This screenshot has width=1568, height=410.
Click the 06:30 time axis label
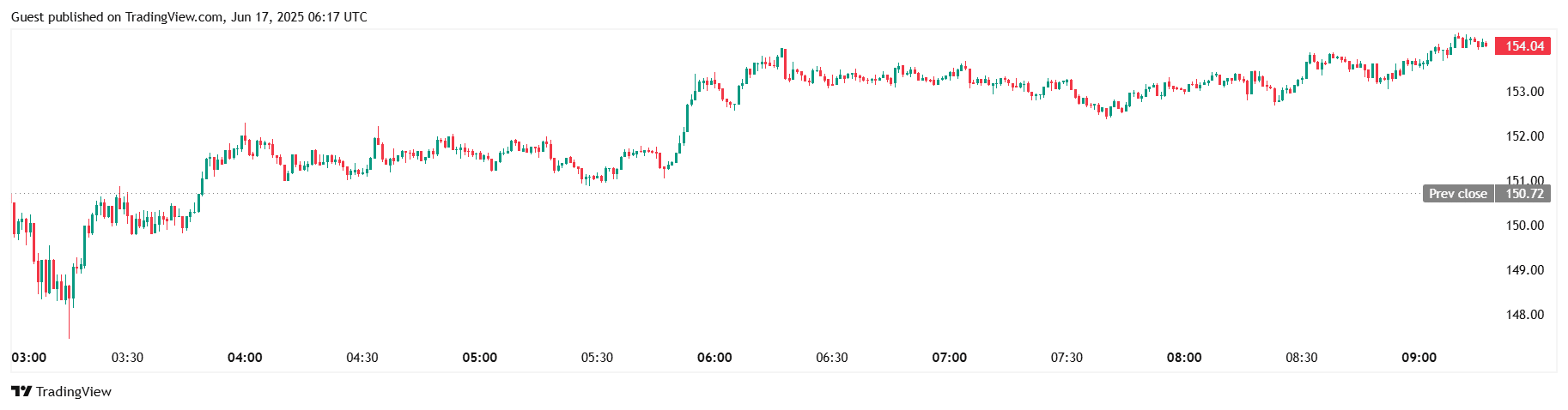point(832,358)
